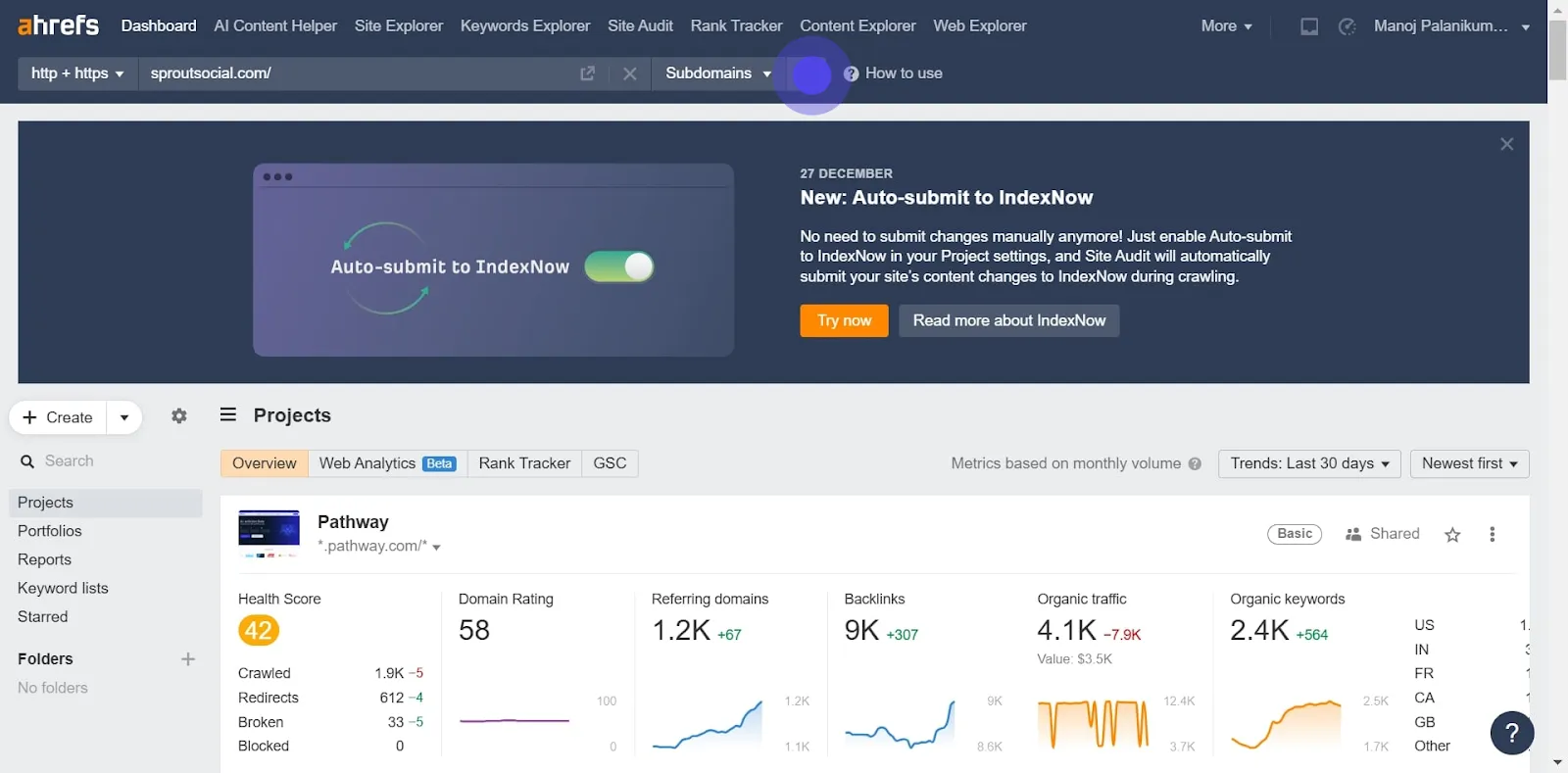The image size is (1568, 773).
Task: Click the Redirects count 612
Action: pyautogui.click(x=392, y=698)
